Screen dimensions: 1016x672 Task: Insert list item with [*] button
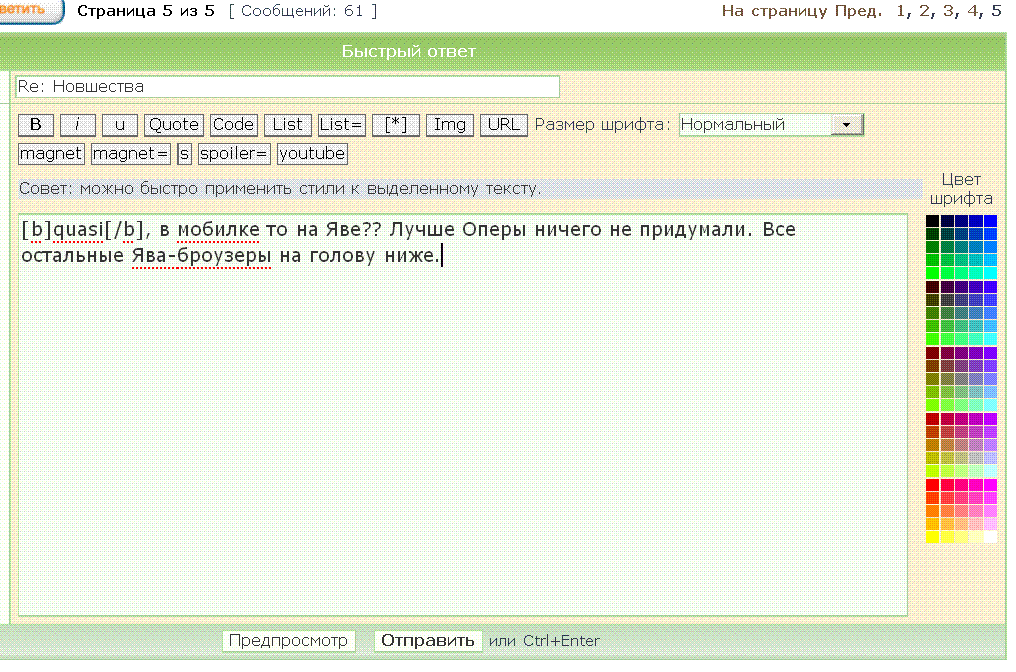(x=395, y=125)
